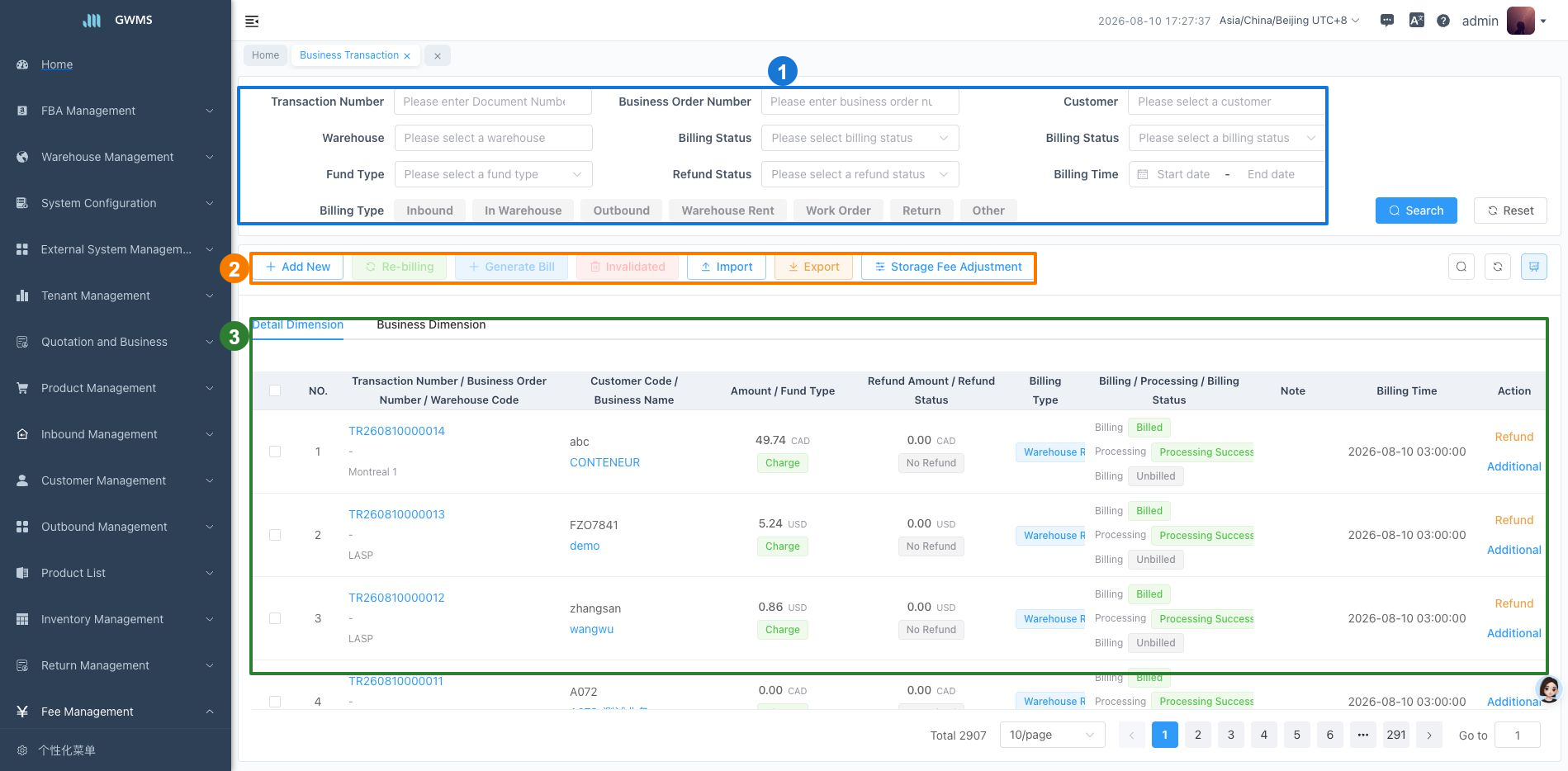Check the row for TR260810000012
The height and width of the screenshot is (771, 1568).
pos(275,618)
